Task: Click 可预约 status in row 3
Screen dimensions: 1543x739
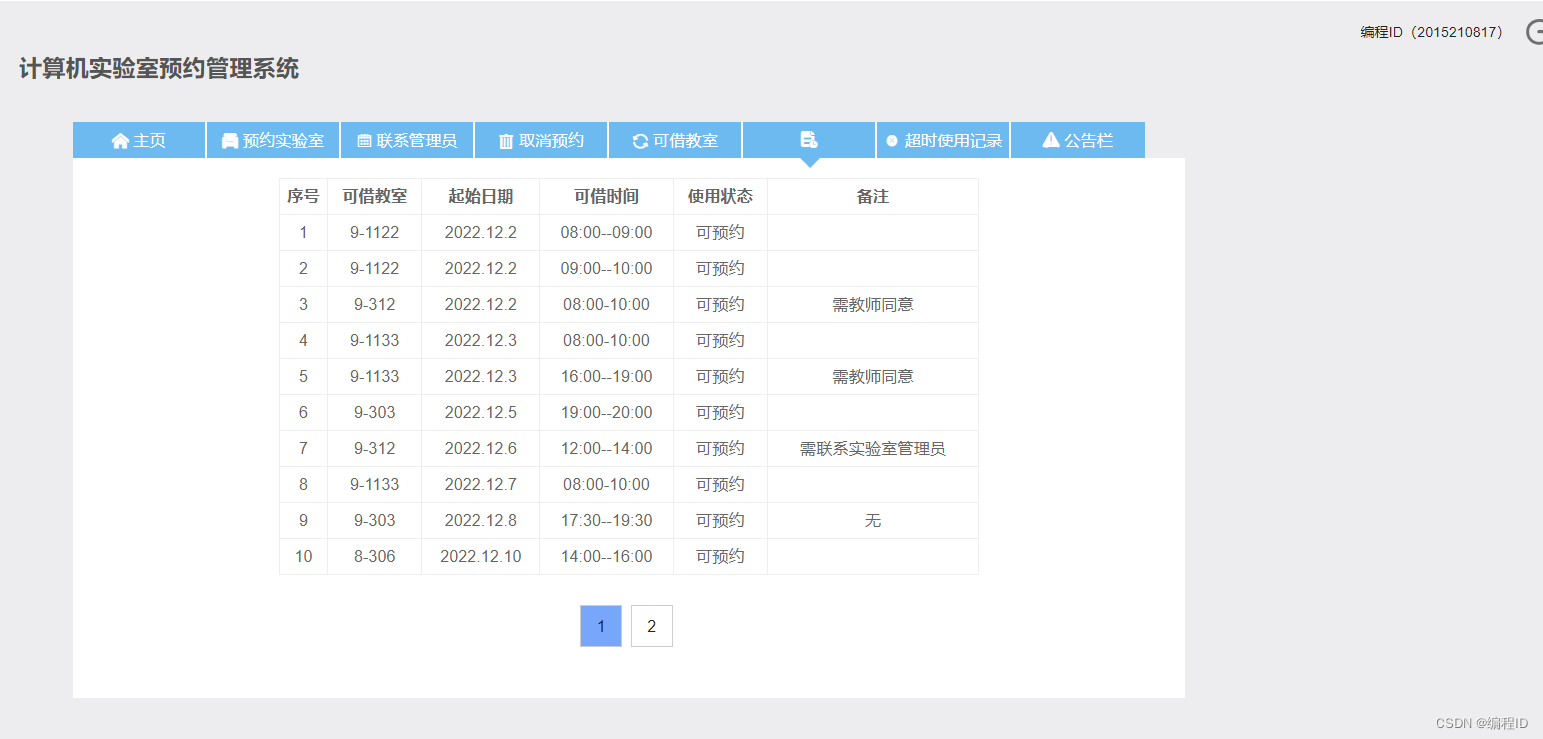Action: click(721, 305)
